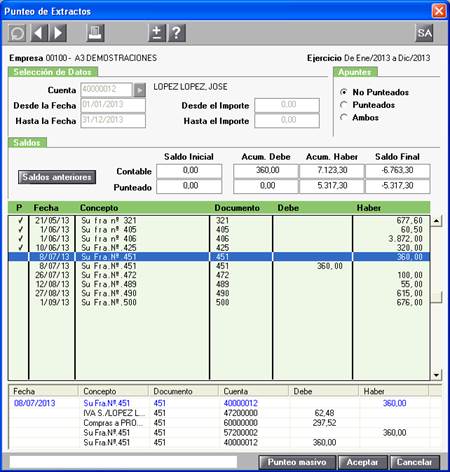Click the Saldos anteriores button
This screenshot has width=450, height=472.
tap(57, 177)
